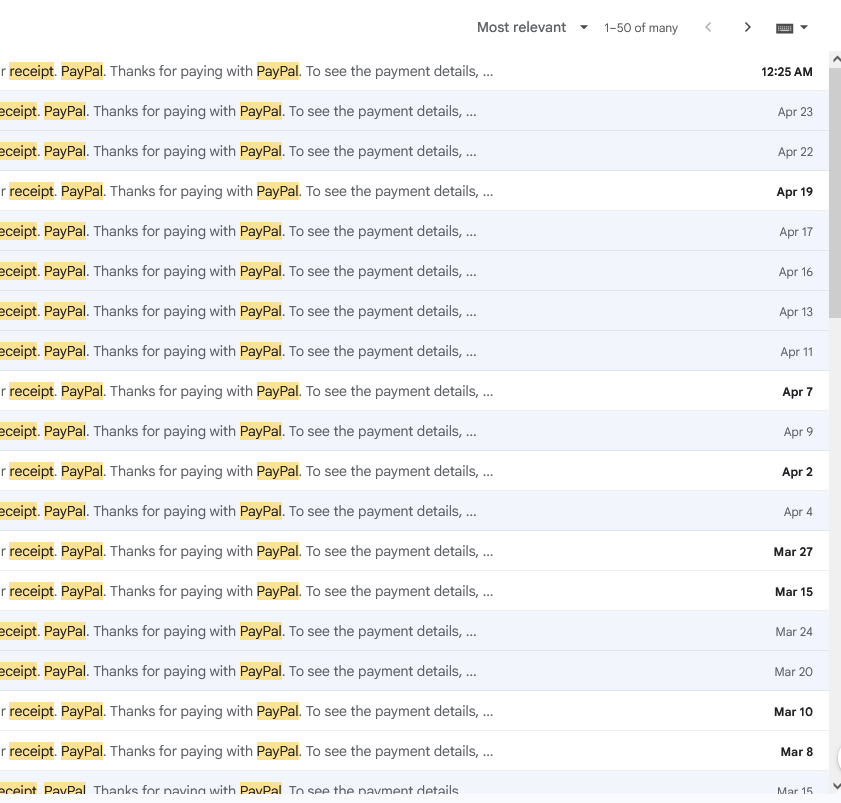Open the Most relevant sort dropdown
The width and height of the screenshot is (841, 803).
point(532,27)
